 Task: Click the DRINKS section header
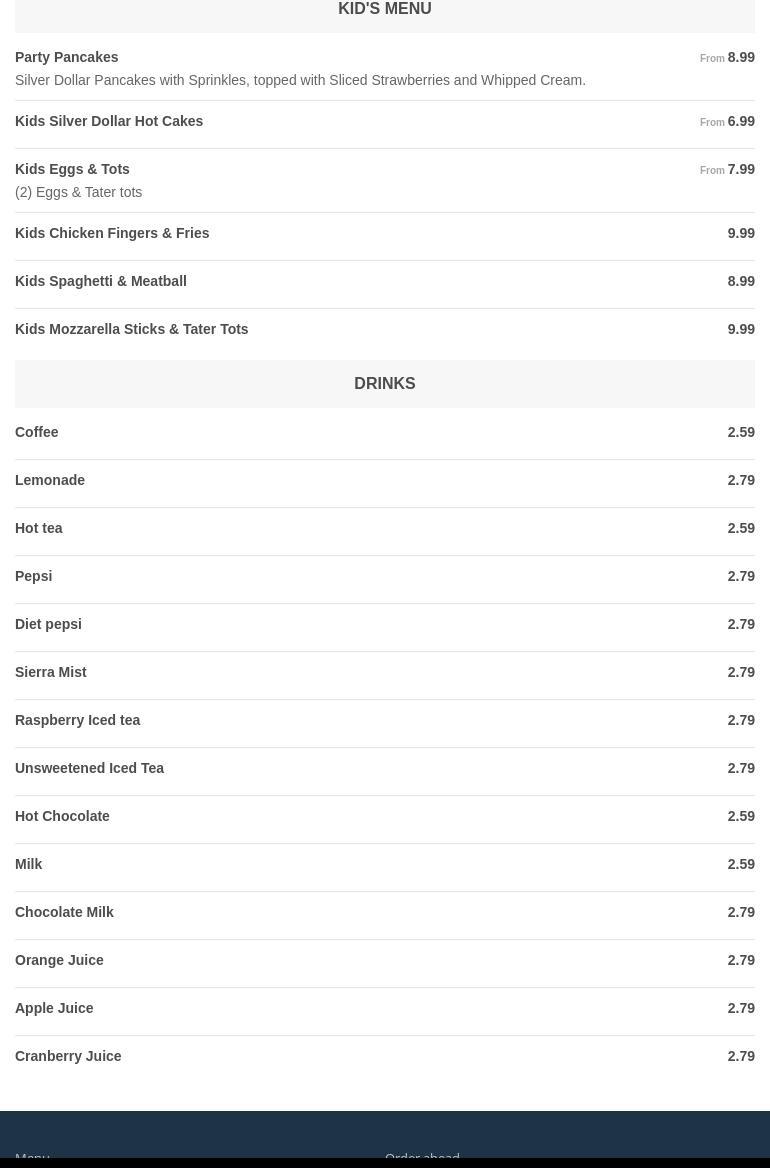point(384,383)
